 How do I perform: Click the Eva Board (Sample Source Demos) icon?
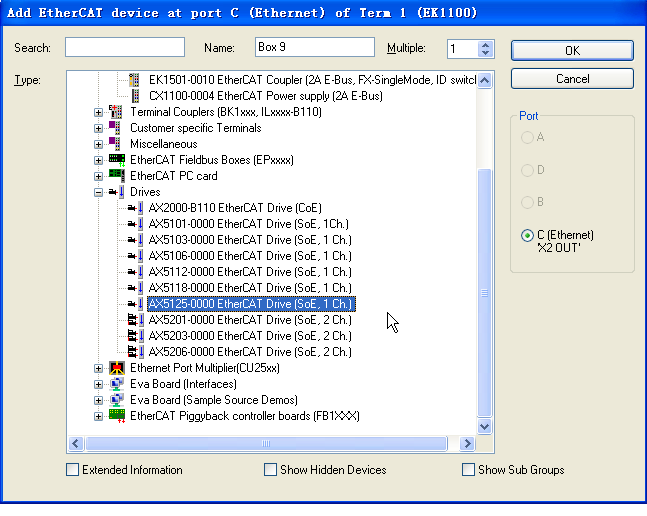click(x=117, y=400)
